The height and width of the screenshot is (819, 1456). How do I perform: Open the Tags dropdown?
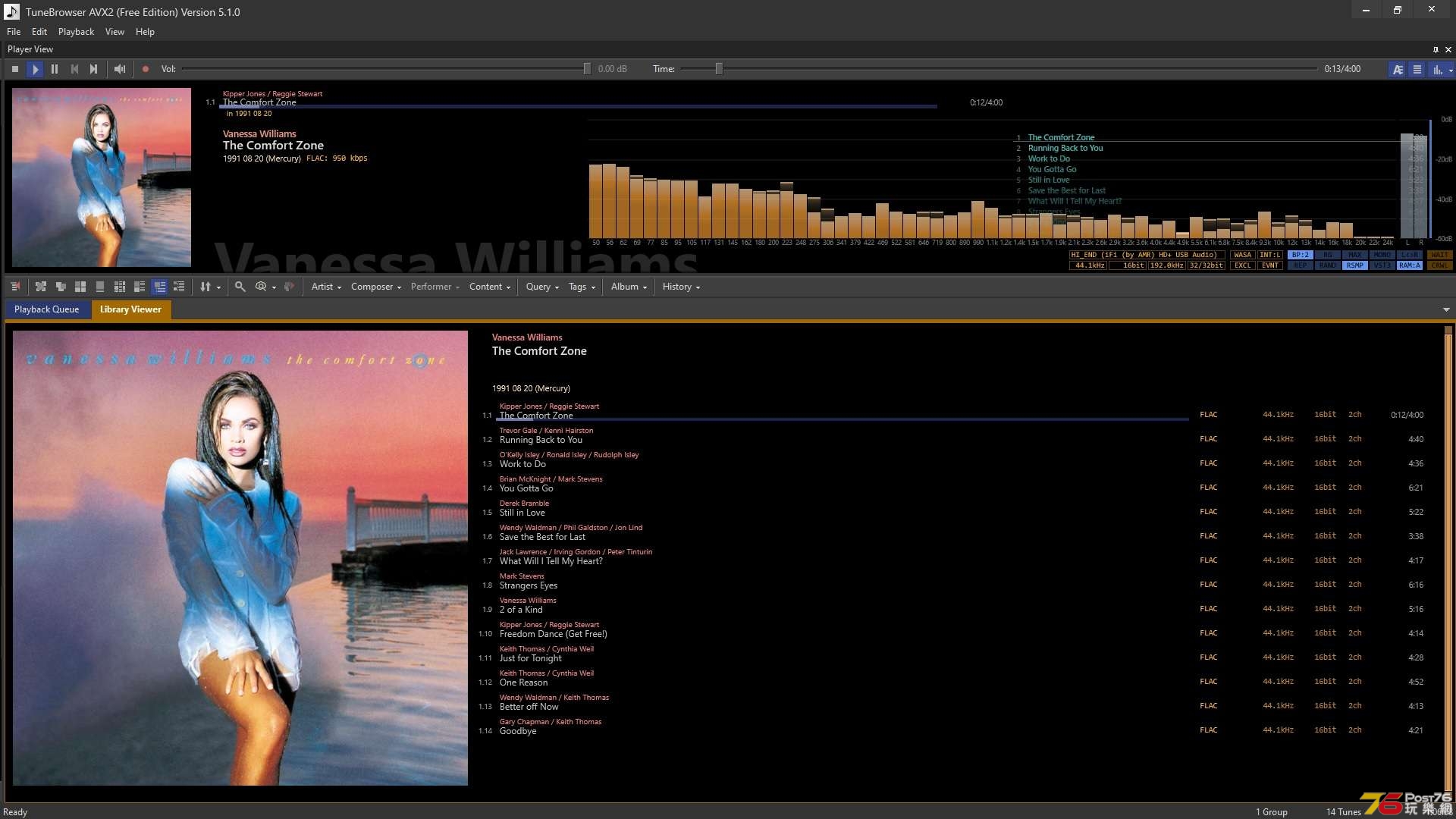pyautogui.click(x=582, y=287)
